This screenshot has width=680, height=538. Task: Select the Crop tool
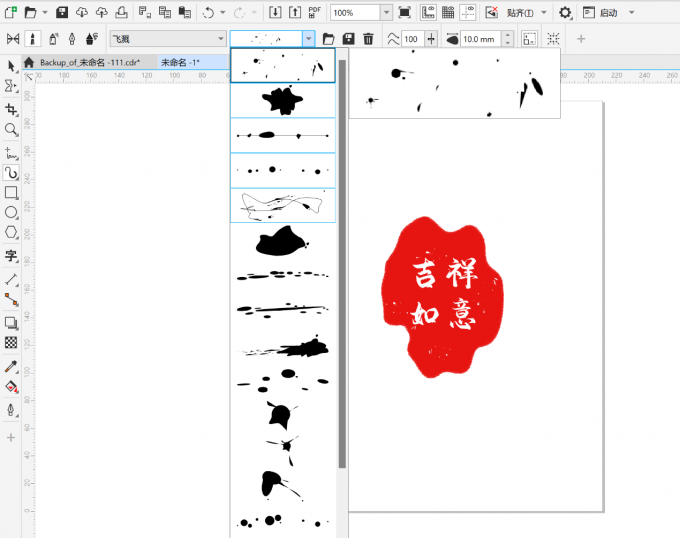point(11,108)
